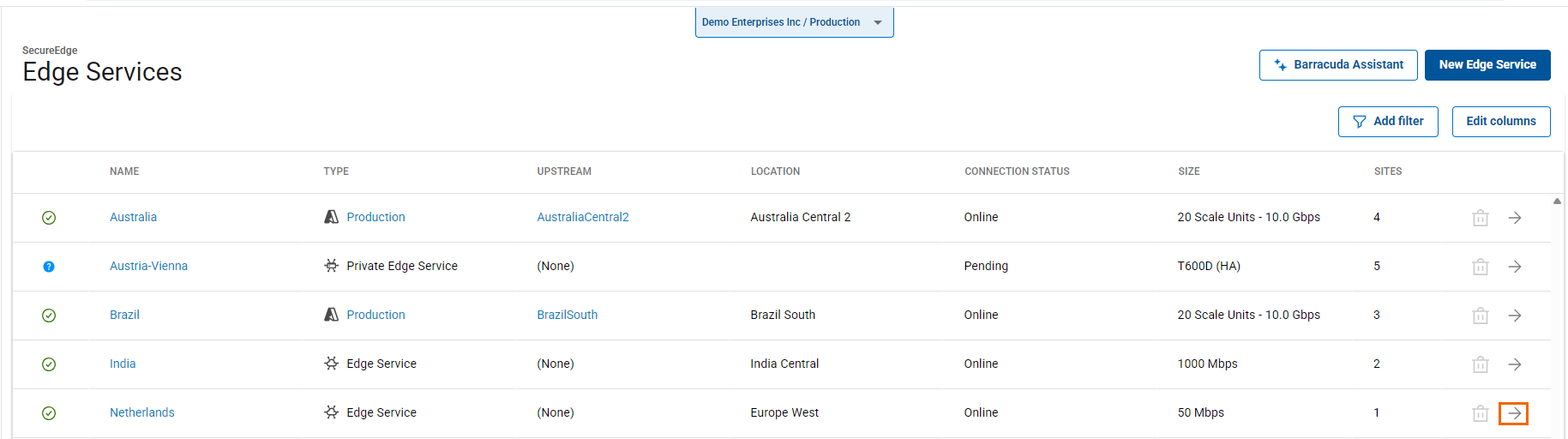Click the table scrollbar up arrow
This screenshot has width=1568, height=439.
(x=1557, y=201)
